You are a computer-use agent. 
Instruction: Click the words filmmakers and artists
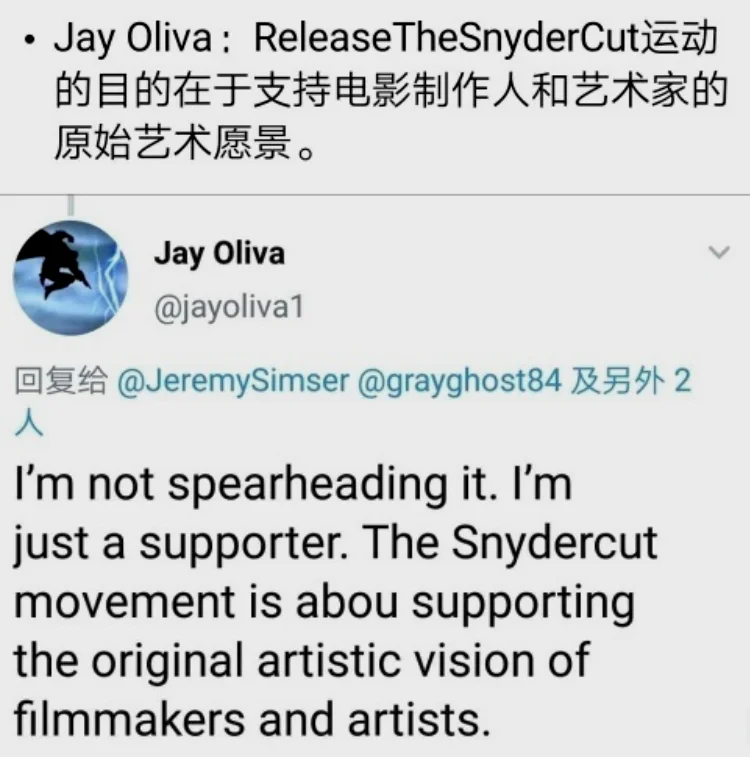[x=251, y=719]
